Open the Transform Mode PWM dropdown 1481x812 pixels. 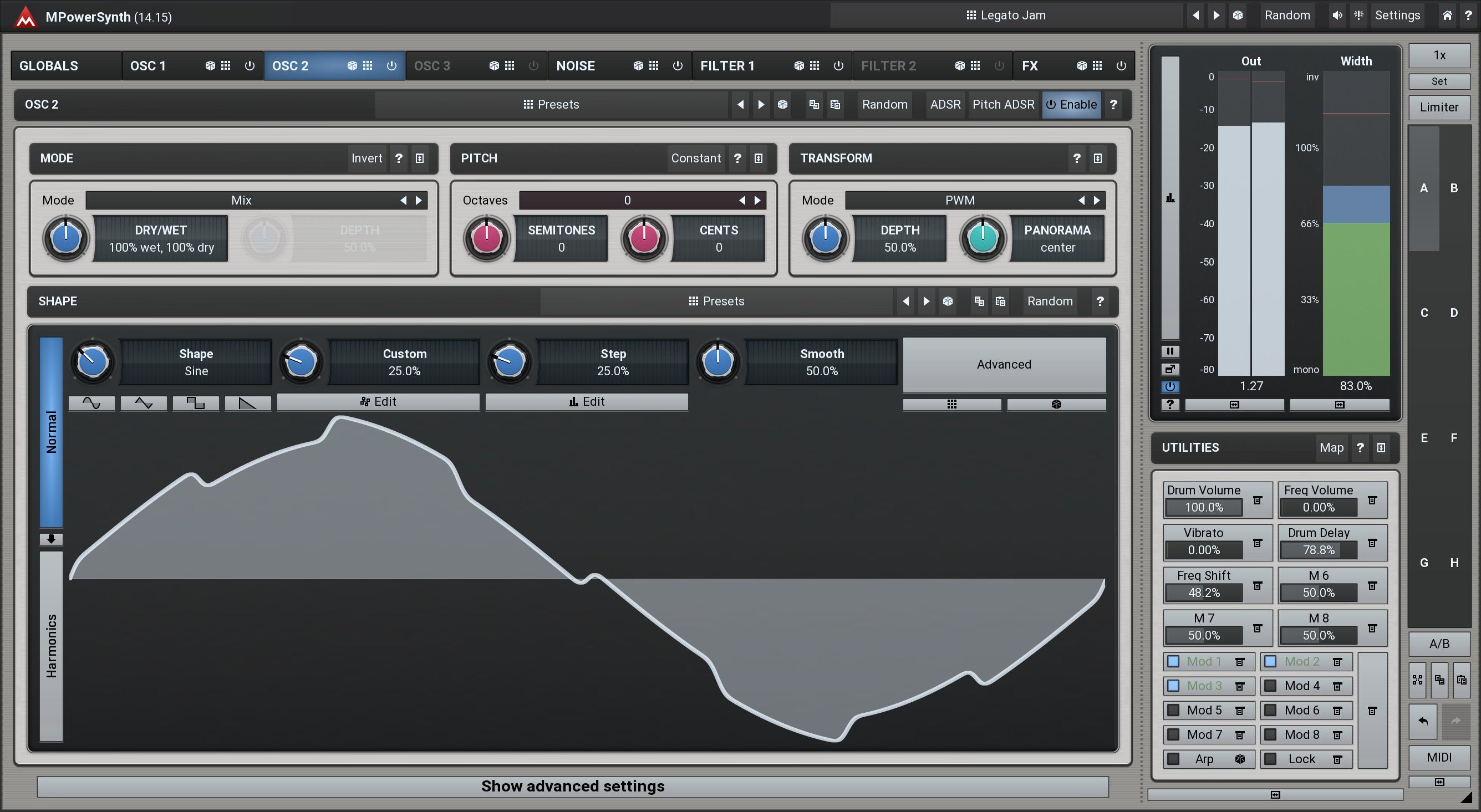tap(960, 200)
